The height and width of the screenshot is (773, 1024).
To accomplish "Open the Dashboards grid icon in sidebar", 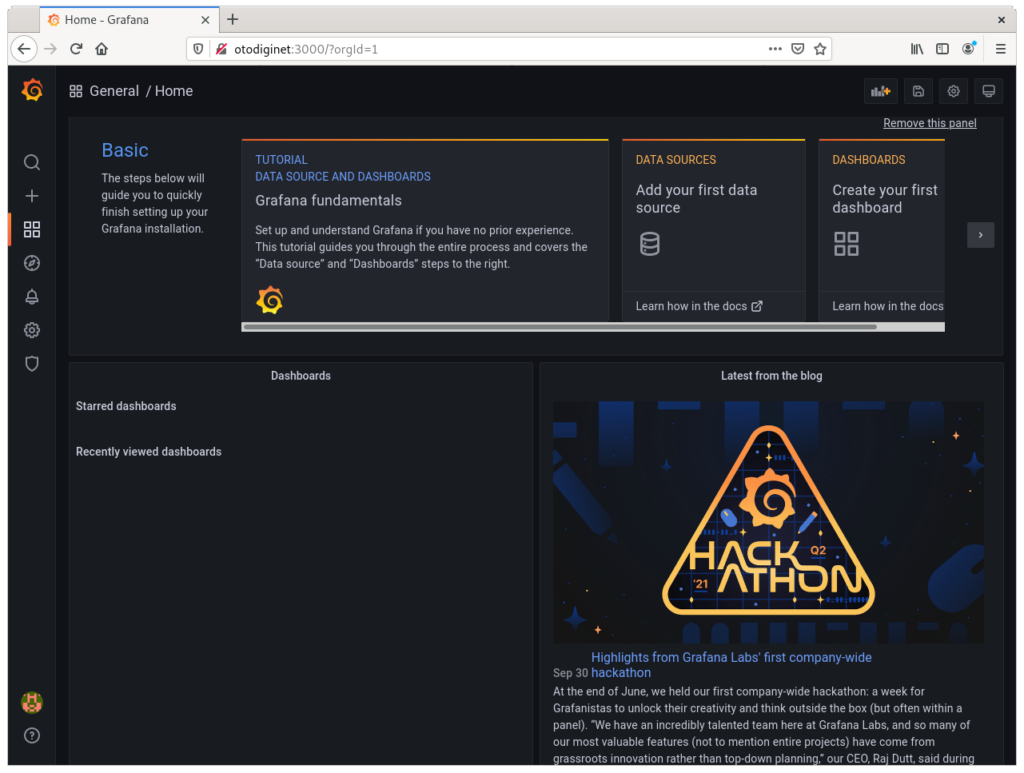I will click(x=32, y=229).
